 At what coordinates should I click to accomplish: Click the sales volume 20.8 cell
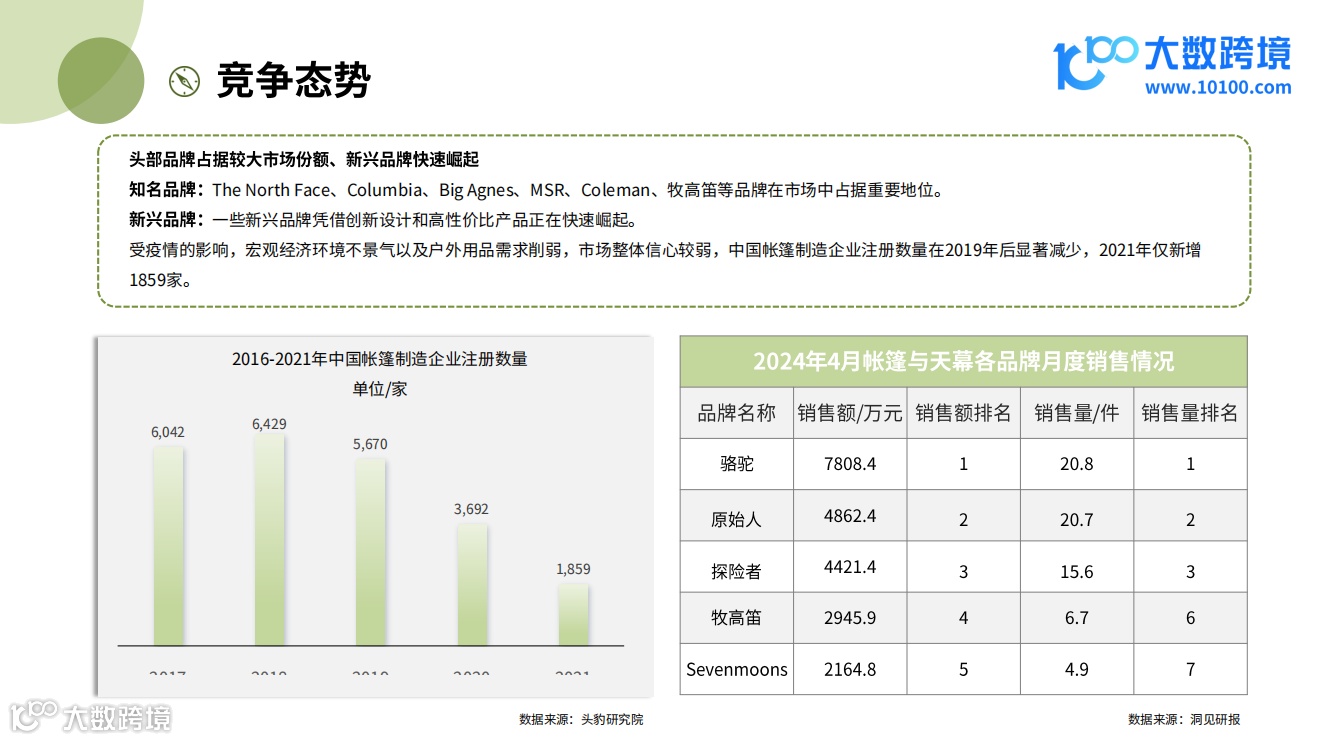click(1077, 464)
